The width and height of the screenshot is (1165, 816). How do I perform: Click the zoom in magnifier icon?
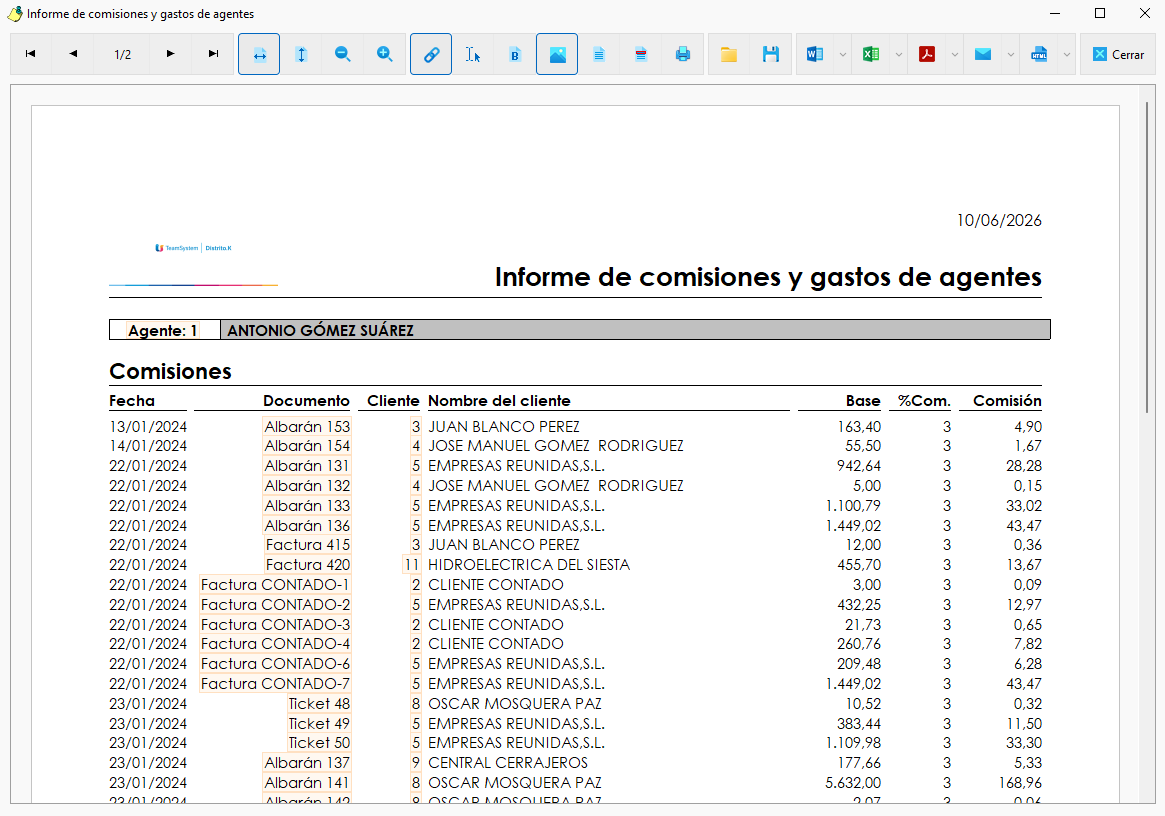click(384, 54)
